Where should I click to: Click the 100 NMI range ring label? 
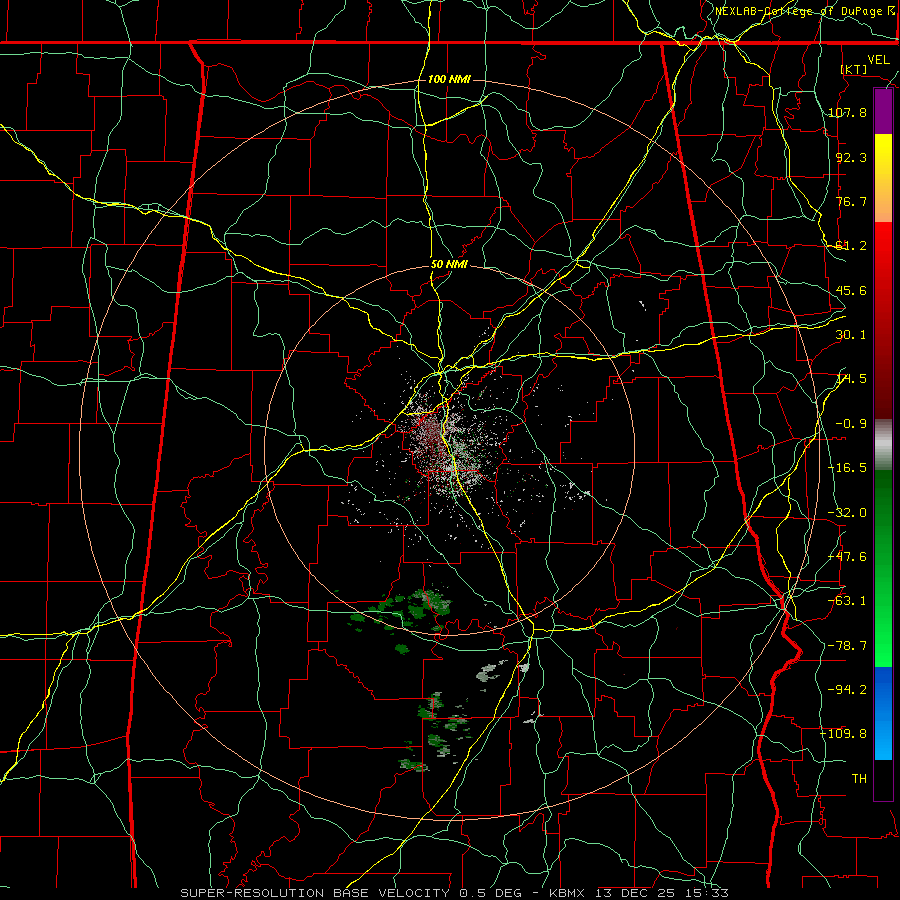tap(449, 79)
